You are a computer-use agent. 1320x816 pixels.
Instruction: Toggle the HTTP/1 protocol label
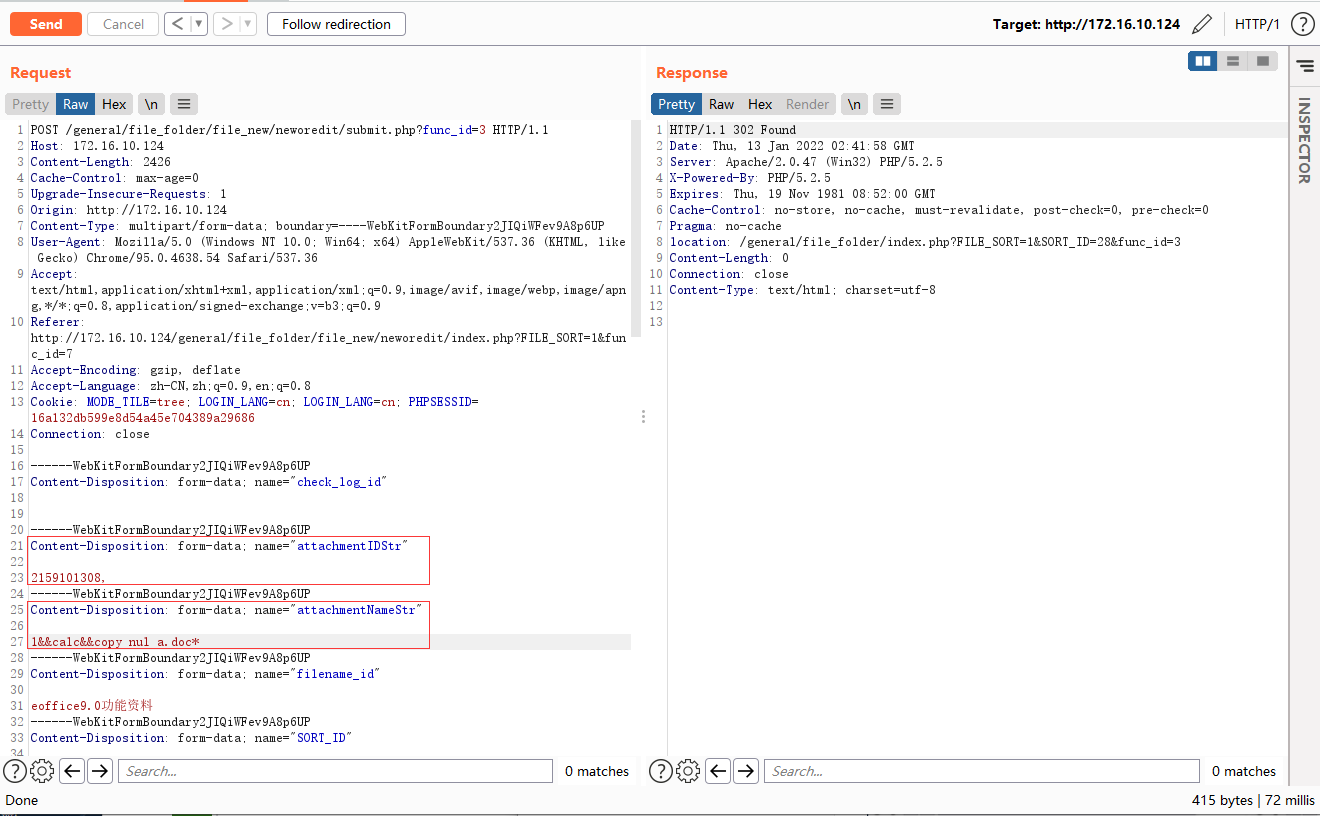[1257, 24]
